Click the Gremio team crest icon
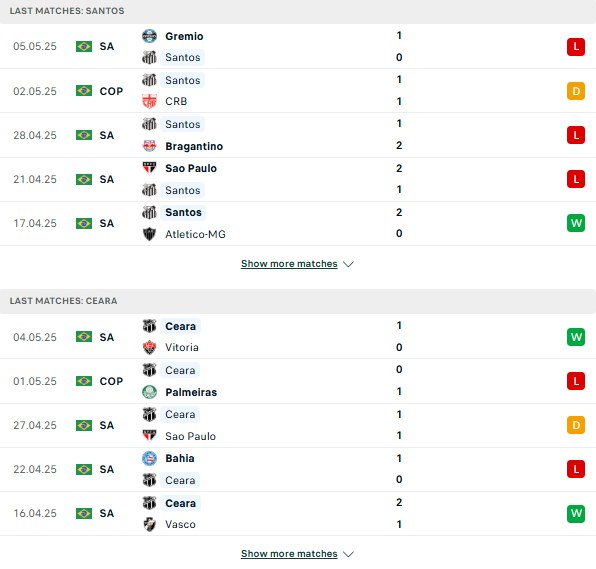596x569 pixels. click(149, 36)
